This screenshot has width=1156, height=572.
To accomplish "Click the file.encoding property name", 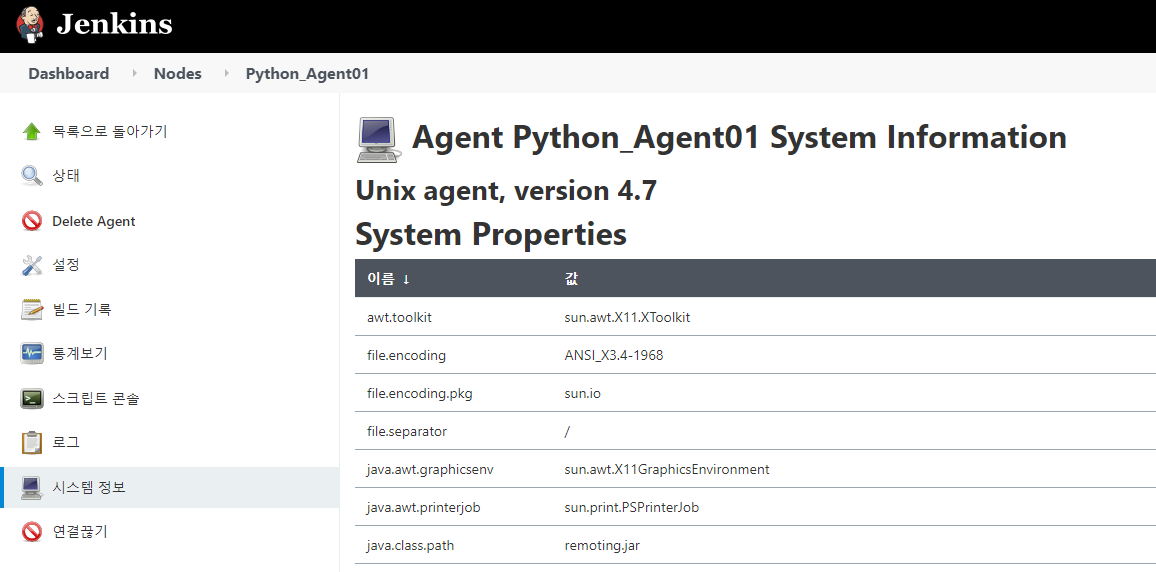I will point(406,355).
